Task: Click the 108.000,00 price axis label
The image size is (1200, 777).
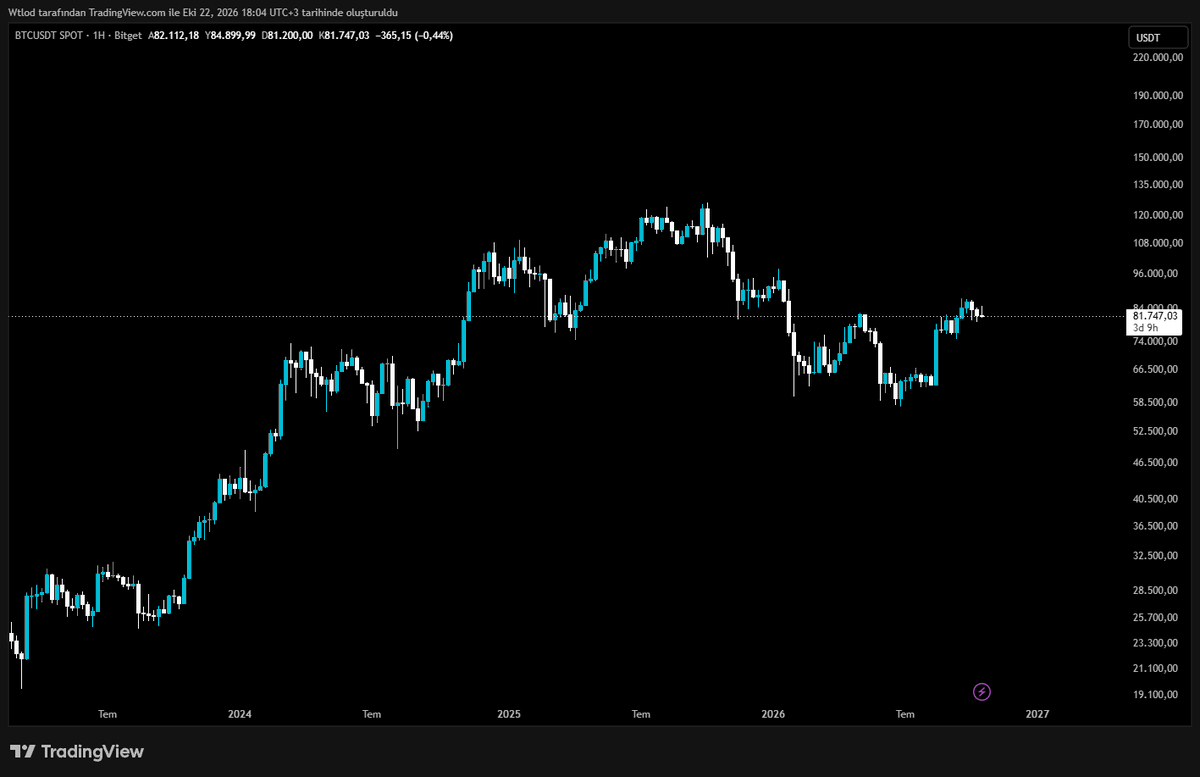Action: [x=1159, y=244]
